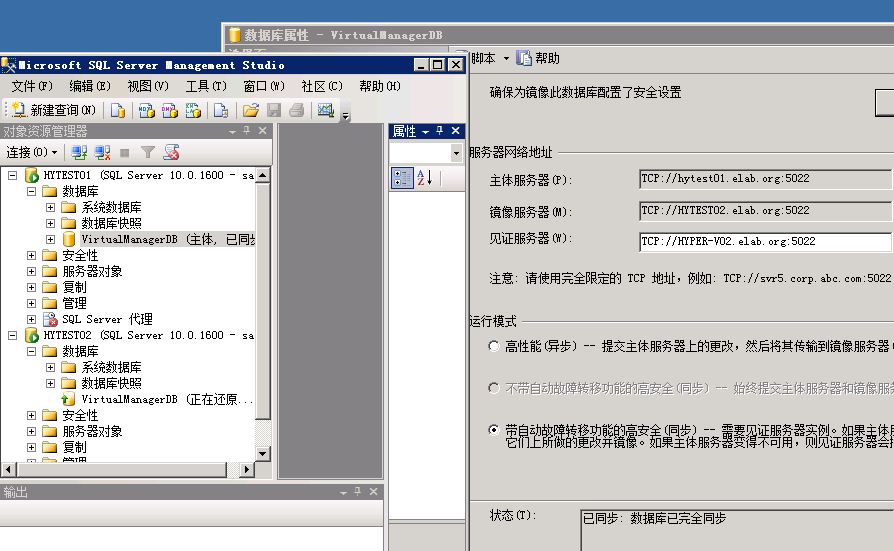Click the SQL Server 代理 agent icon

pyautogui.click(x=50, y=319)
